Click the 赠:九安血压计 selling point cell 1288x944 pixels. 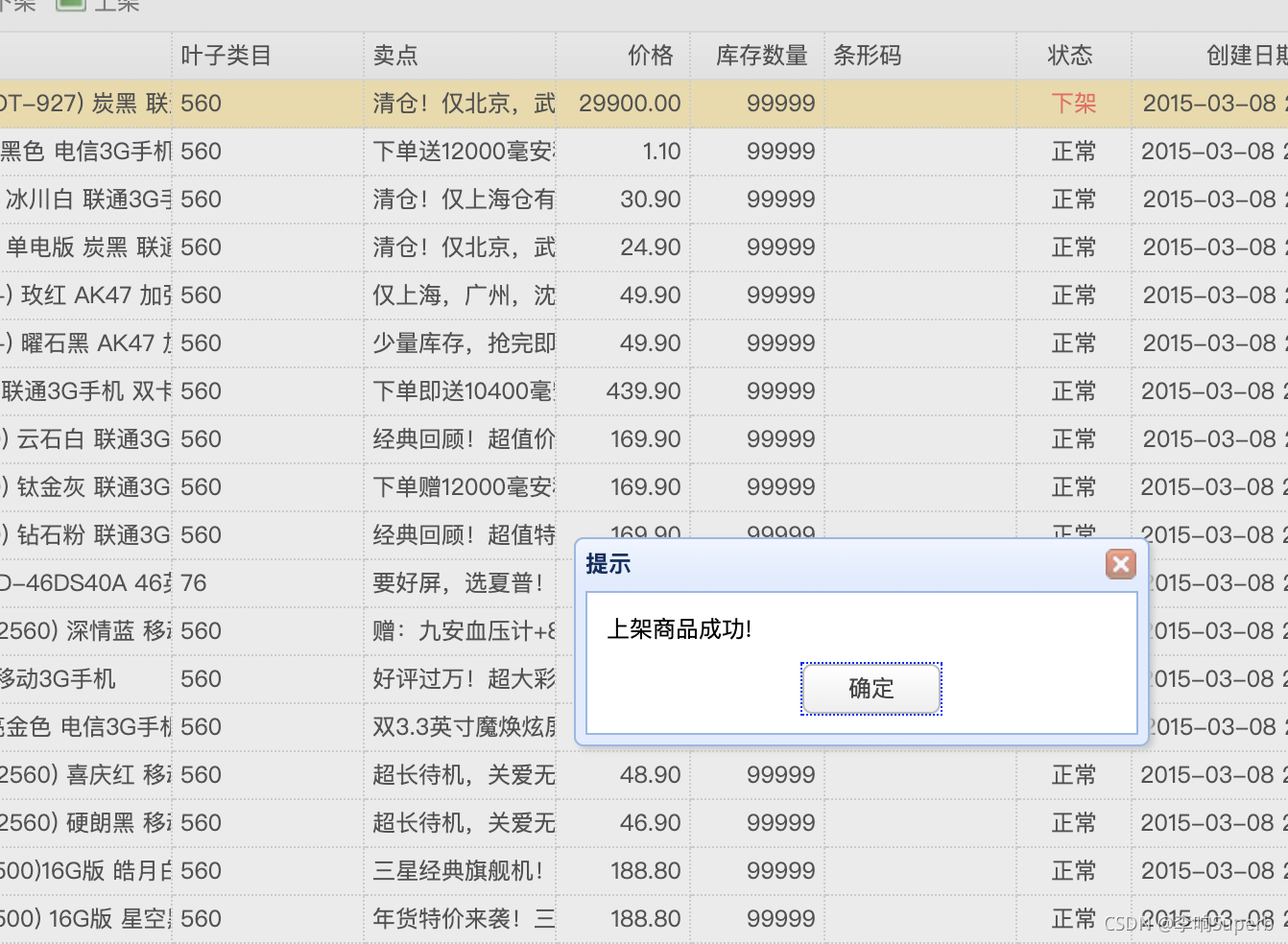(460, 631)
